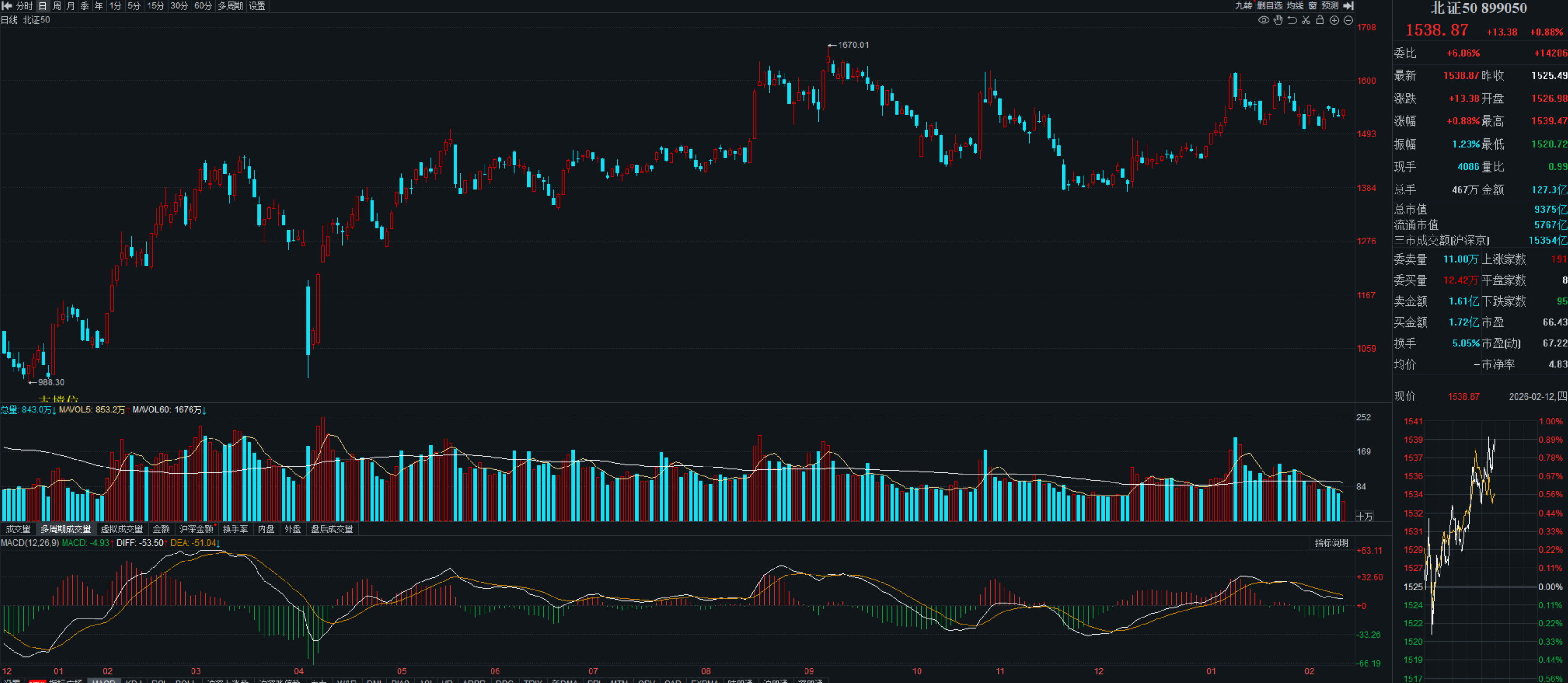Image resolution: width=1568 pixels, height=683 pixels.
Task: Zoom in with the plus icon
Action: tap(1334, 20)
